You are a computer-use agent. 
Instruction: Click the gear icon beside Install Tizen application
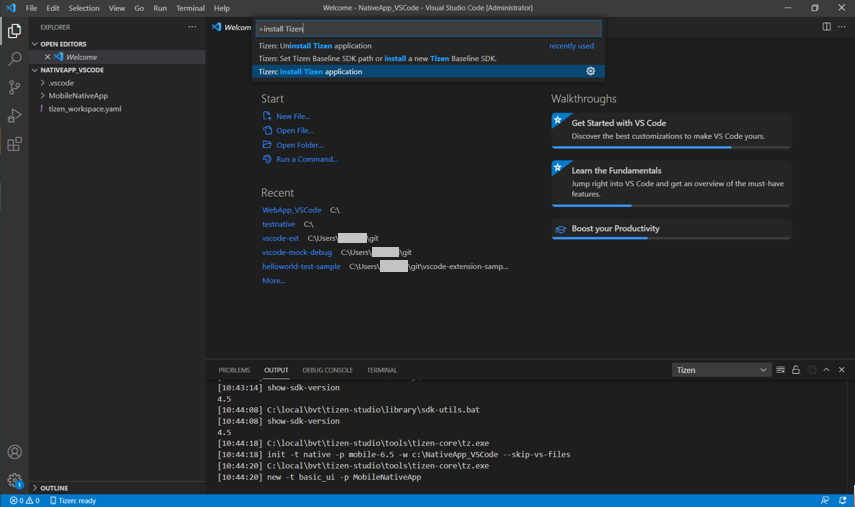click(590, 72)
